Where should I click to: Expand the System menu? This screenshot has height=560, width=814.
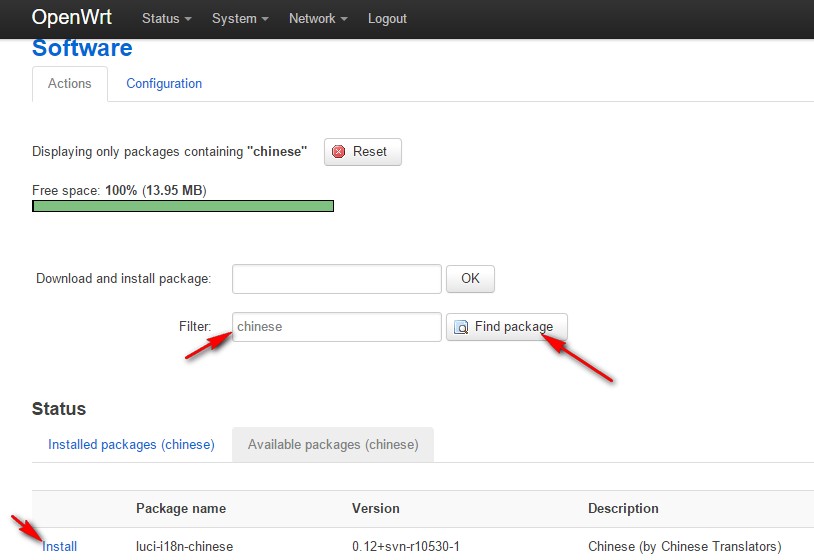pos(240,19)
